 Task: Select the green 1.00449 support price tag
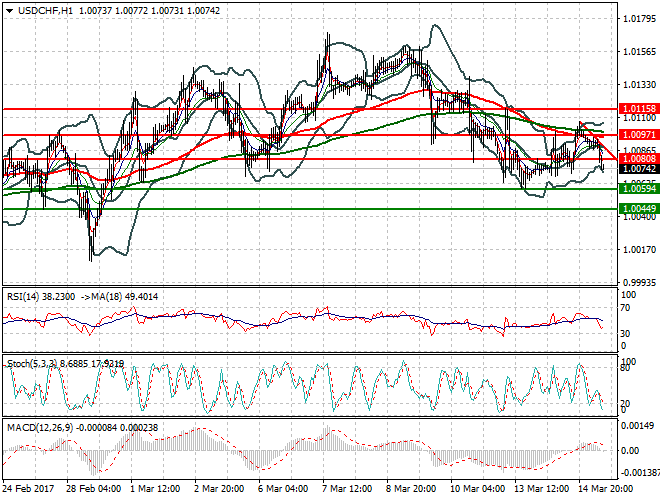coord(638,209)
